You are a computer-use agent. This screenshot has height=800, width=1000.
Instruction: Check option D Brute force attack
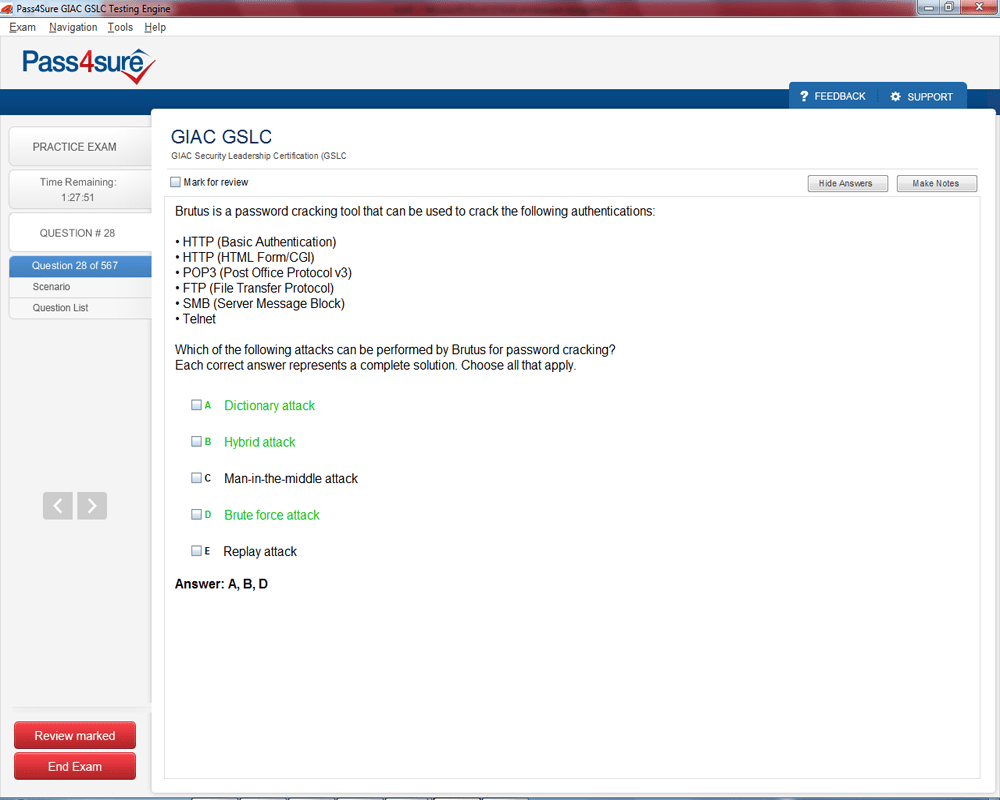[196, 514]
